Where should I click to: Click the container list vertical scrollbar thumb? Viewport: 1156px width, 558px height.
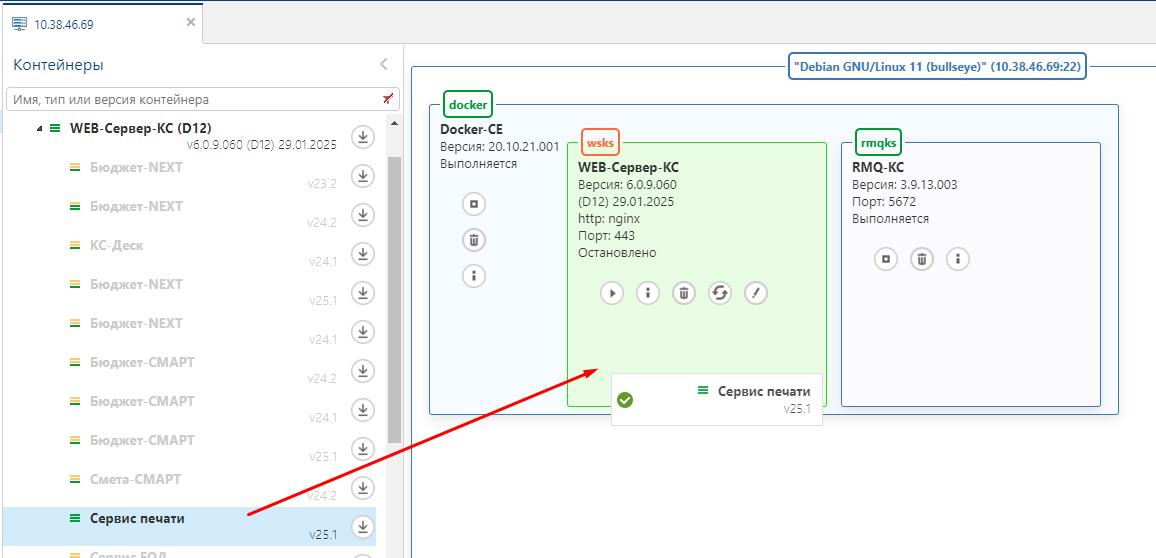pos(394,299)
